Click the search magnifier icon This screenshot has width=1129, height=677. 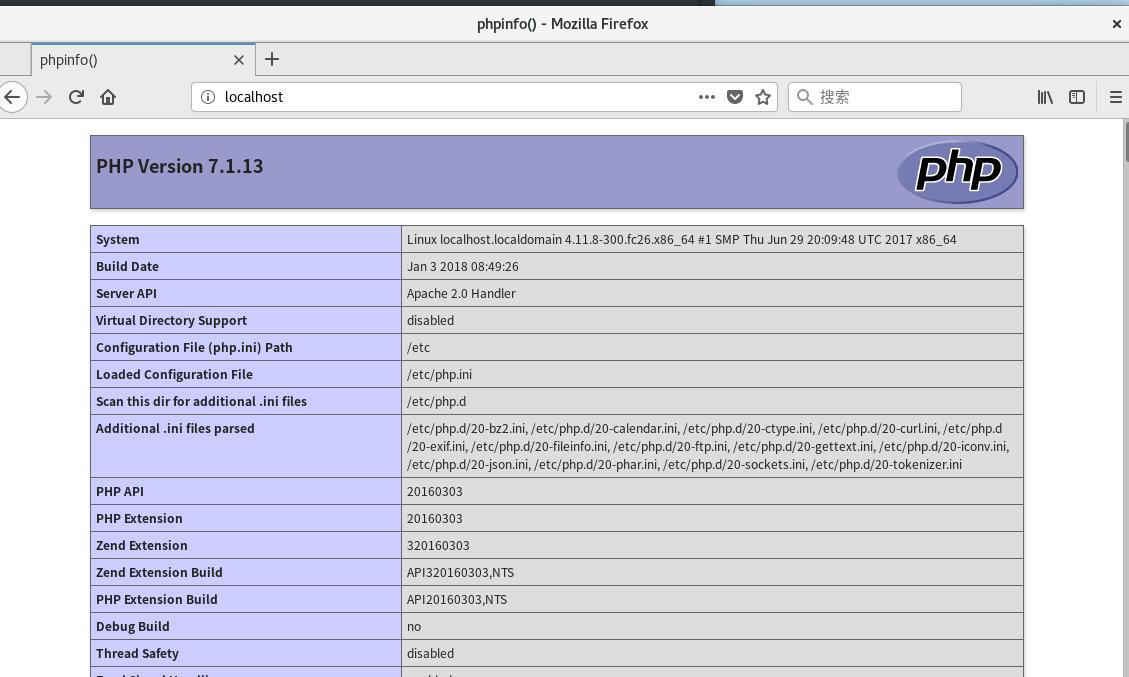click(x=805, y=97)
